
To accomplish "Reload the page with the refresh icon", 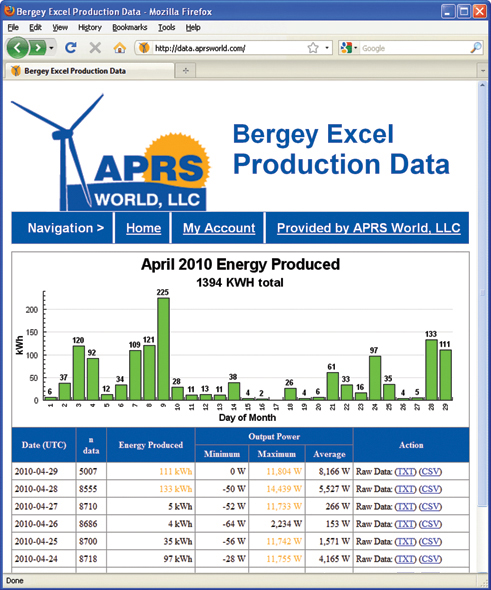I will 70,48.
